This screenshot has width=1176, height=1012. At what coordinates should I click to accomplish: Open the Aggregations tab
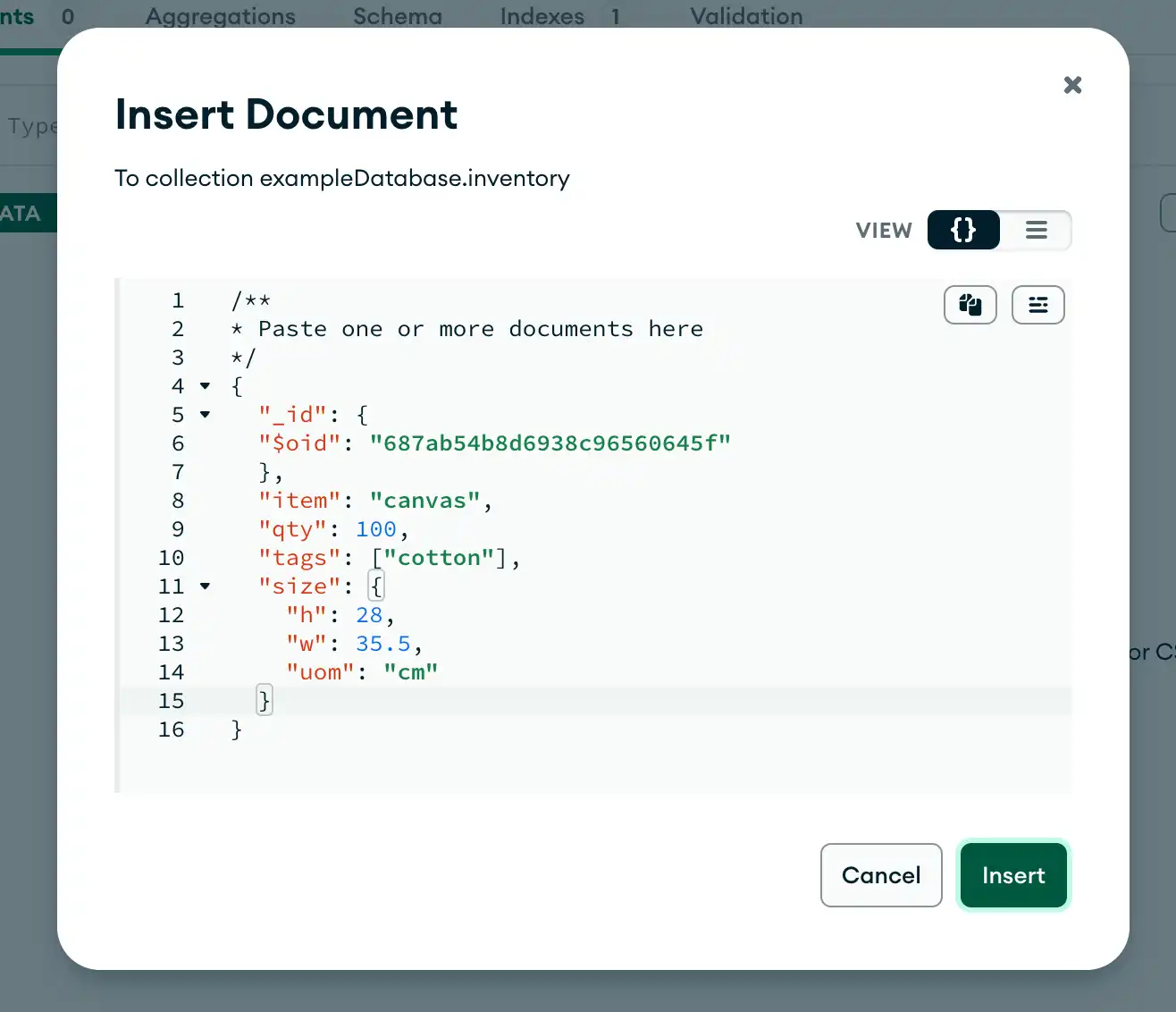click(x=220, y=16)
